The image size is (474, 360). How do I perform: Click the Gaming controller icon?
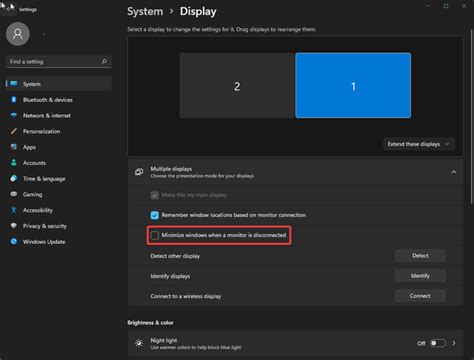tap(14, 194)
